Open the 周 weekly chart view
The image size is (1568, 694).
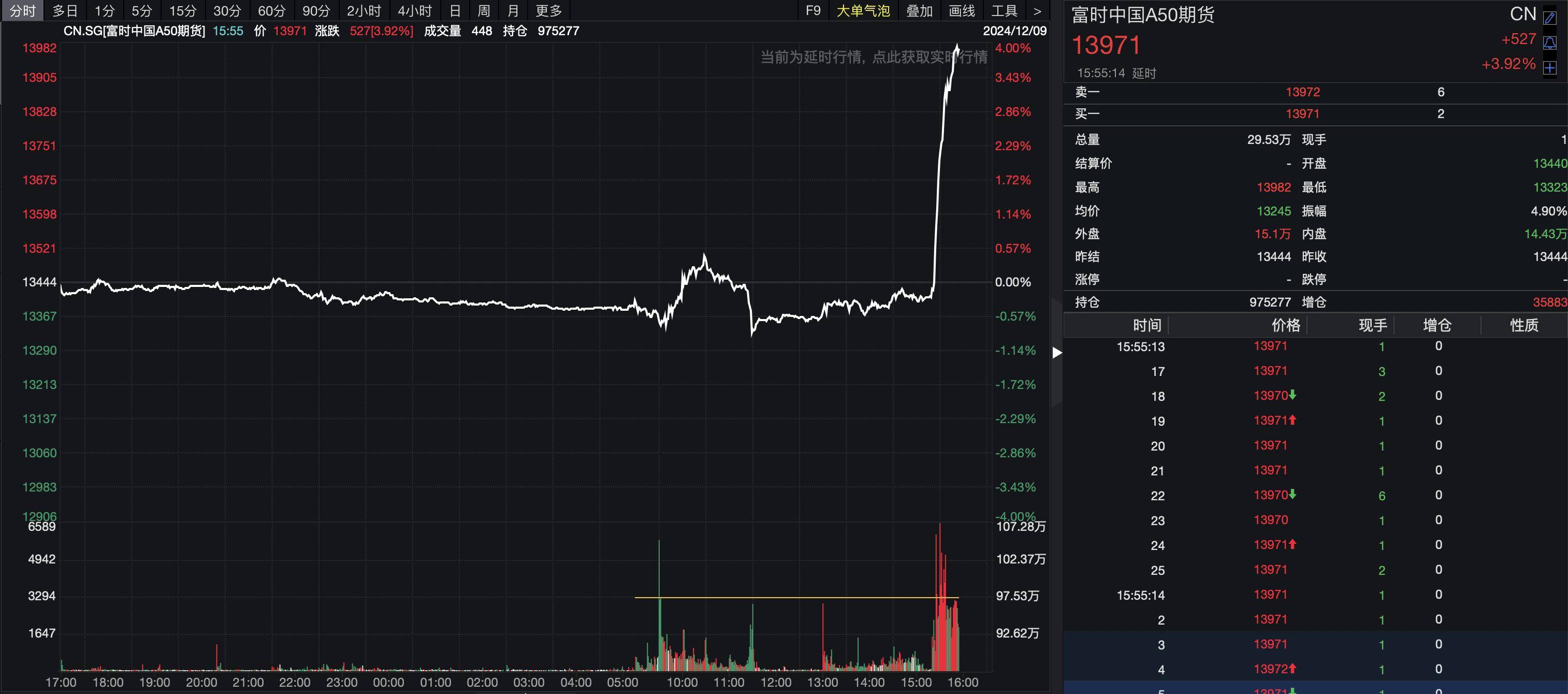(x=485, y=10)
